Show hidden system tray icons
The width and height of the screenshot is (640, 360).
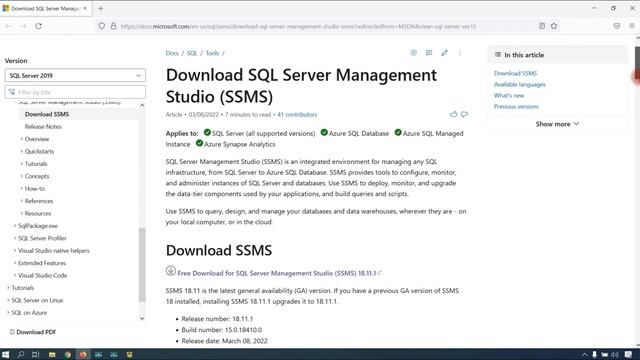tap(584, 354)
